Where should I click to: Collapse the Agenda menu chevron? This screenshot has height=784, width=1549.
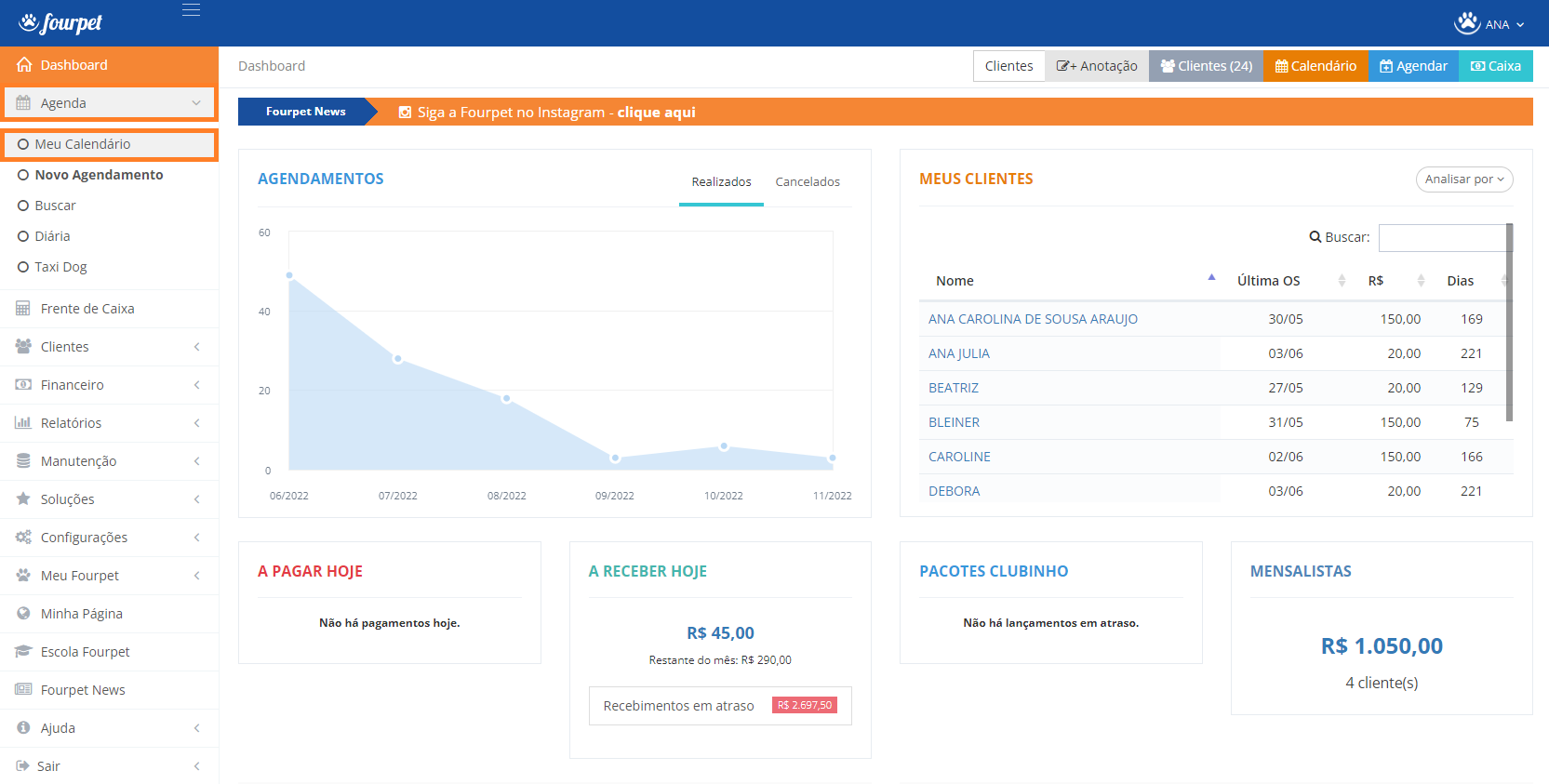196,103
